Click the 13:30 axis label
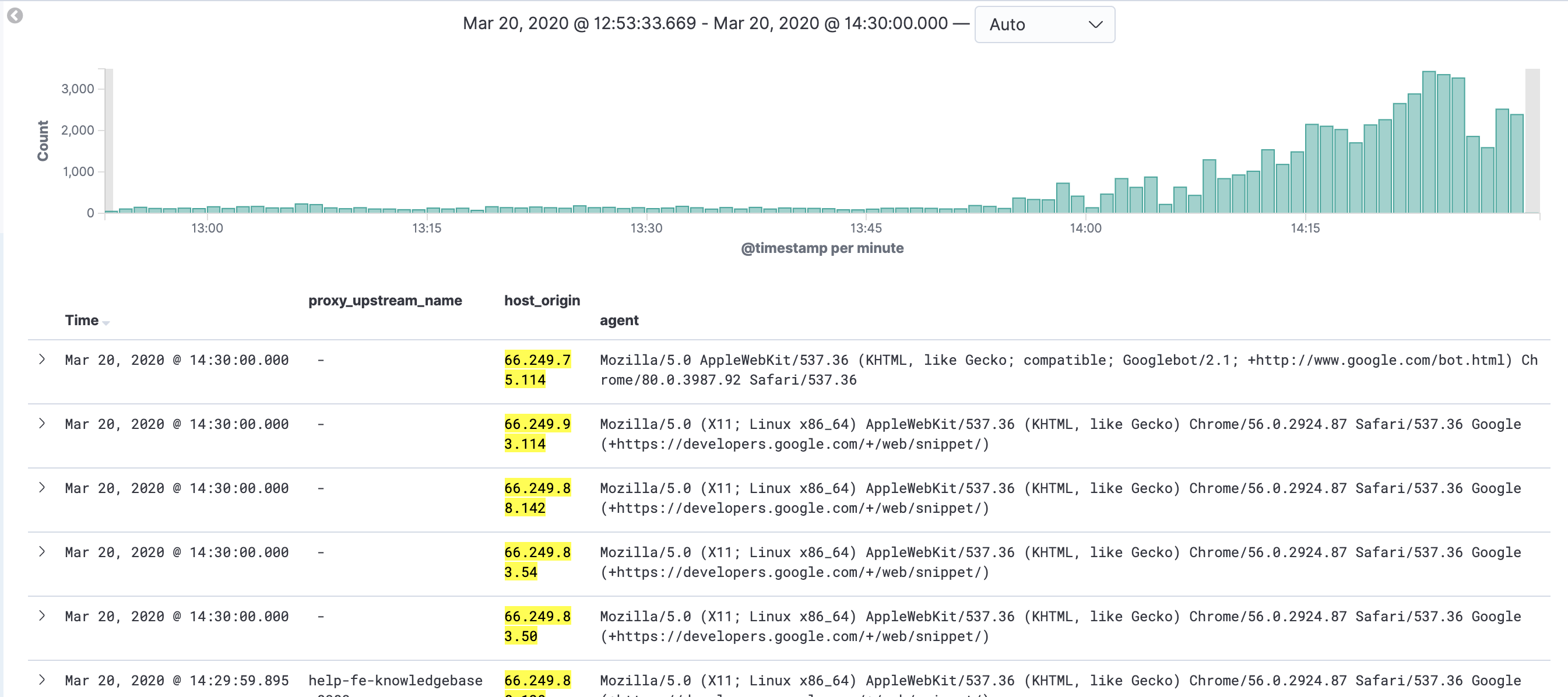The image size is (1568, 697). pyautogui.click(x=646, y=228)
